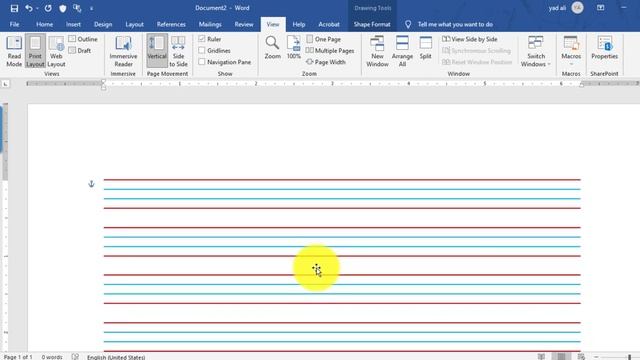
Task: Switch to the Home tab
Action: pyautogui.click(x=44, y=24)
